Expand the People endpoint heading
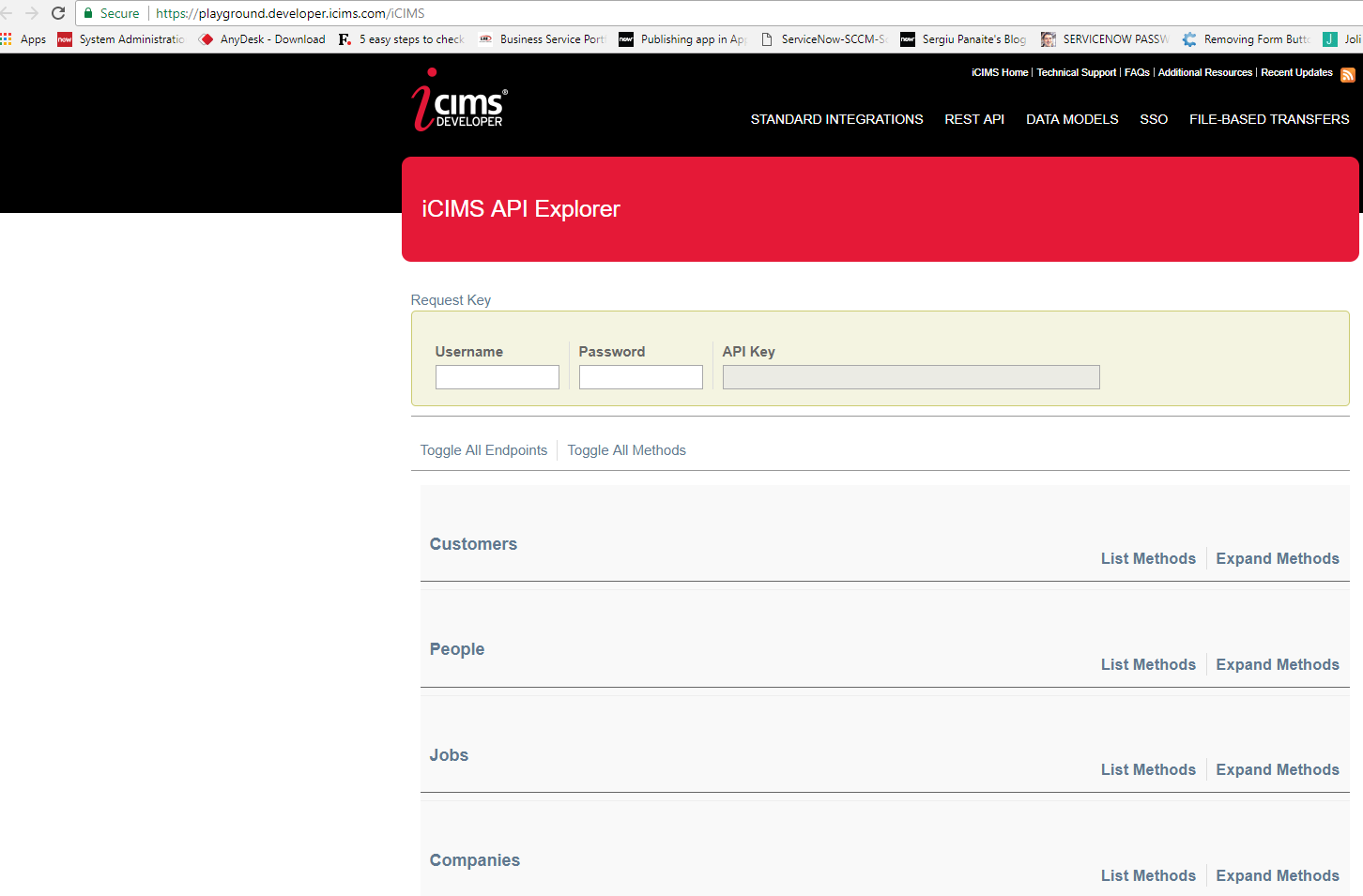This screenshot has height=896, width=1363. coord(457,649)
